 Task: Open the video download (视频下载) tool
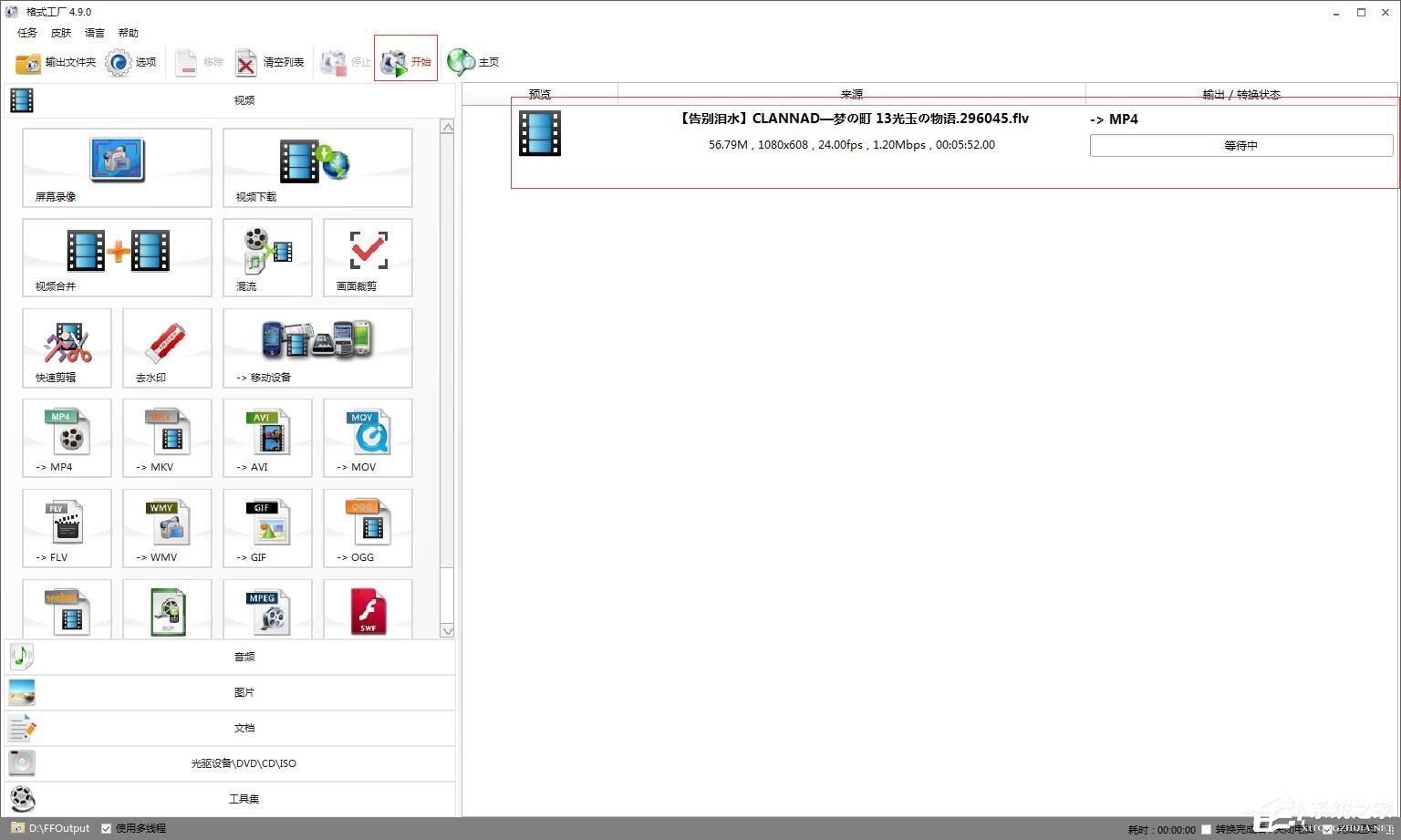click(317, 167)
